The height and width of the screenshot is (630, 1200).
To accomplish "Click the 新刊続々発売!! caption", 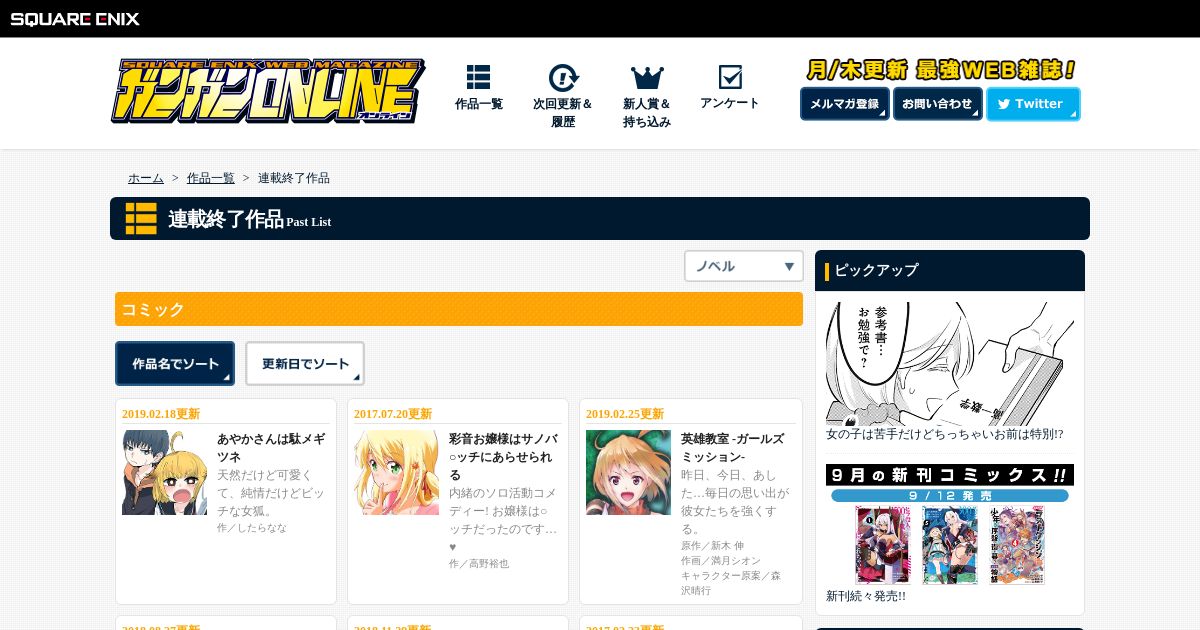I will tap(866, 596).
